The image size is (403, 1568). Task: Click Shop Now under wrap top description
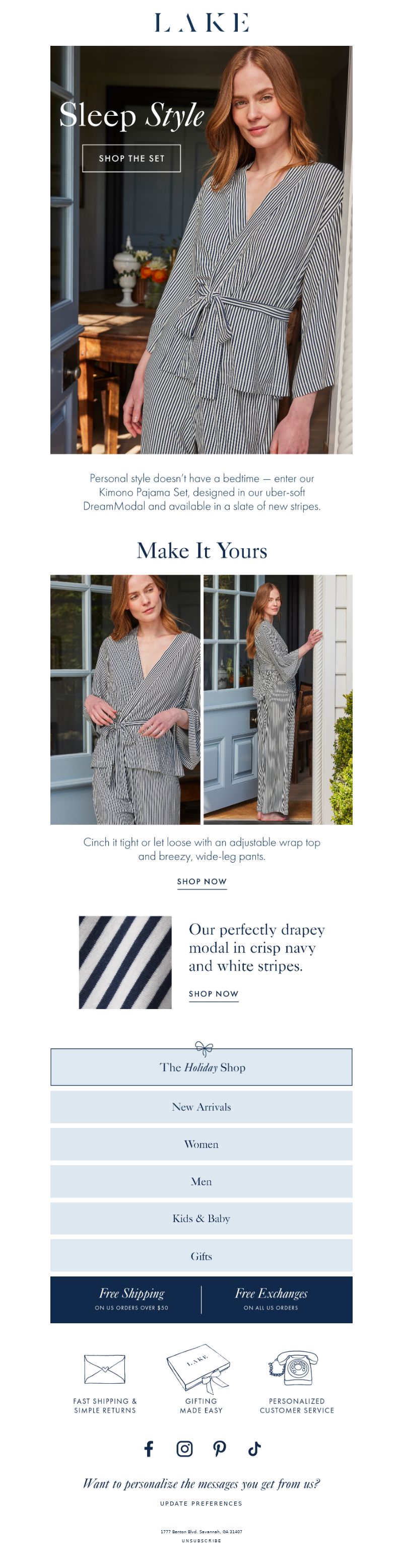click(x=202, y=881)
